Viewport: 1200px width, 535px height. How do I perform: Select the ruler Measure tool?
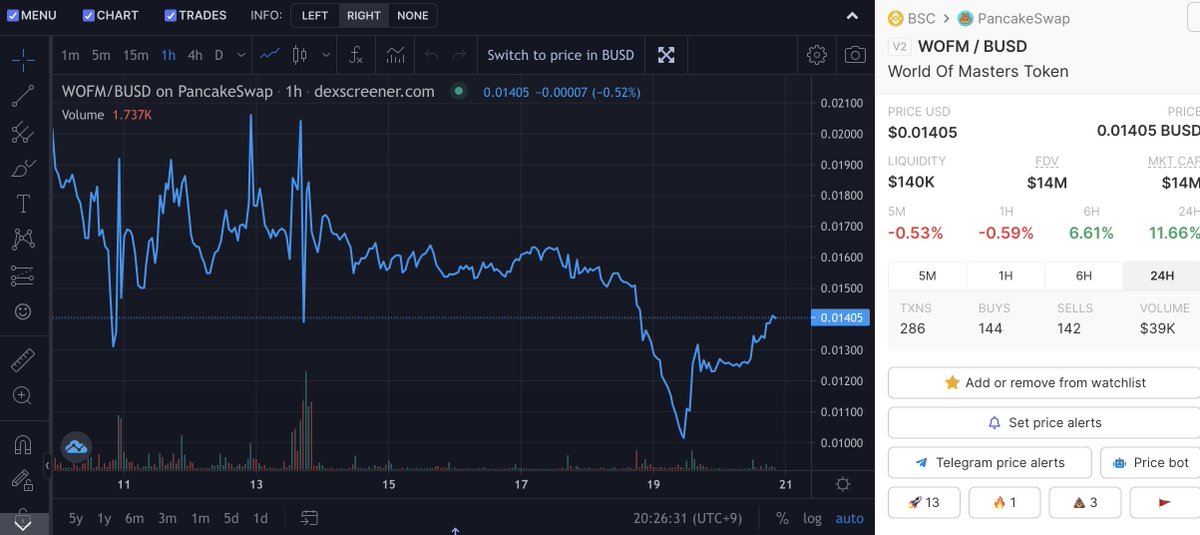pyautogui.click(x=23, y=360)
